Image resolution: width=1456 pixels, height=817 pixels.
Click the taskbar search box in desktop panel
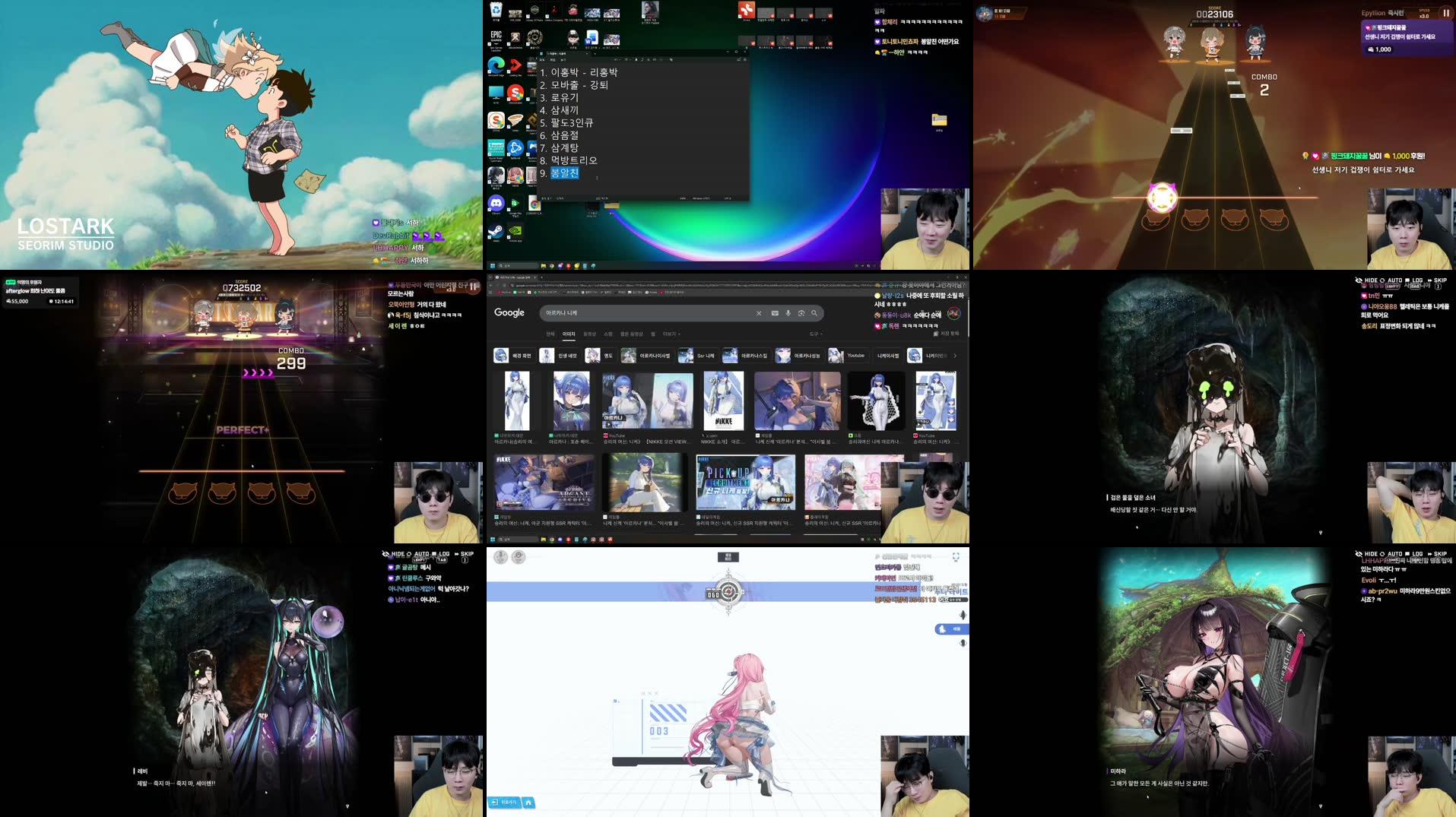click(517, 265)
